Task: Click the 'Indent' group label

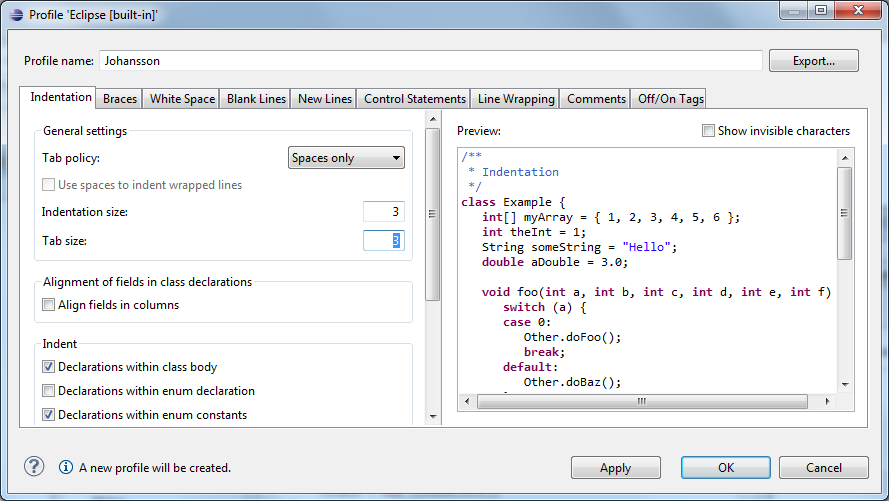Action: (x=60, y=344)
